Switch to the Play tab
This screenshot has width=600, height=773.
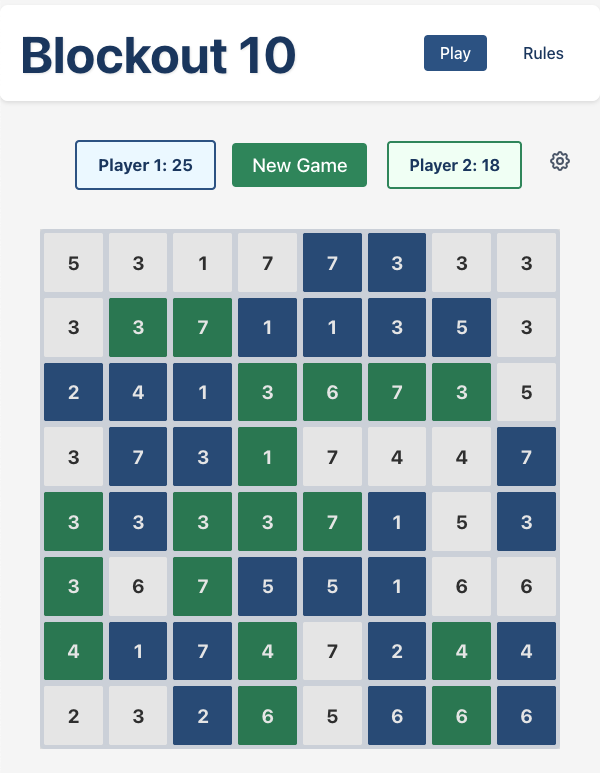pos(455,53)
